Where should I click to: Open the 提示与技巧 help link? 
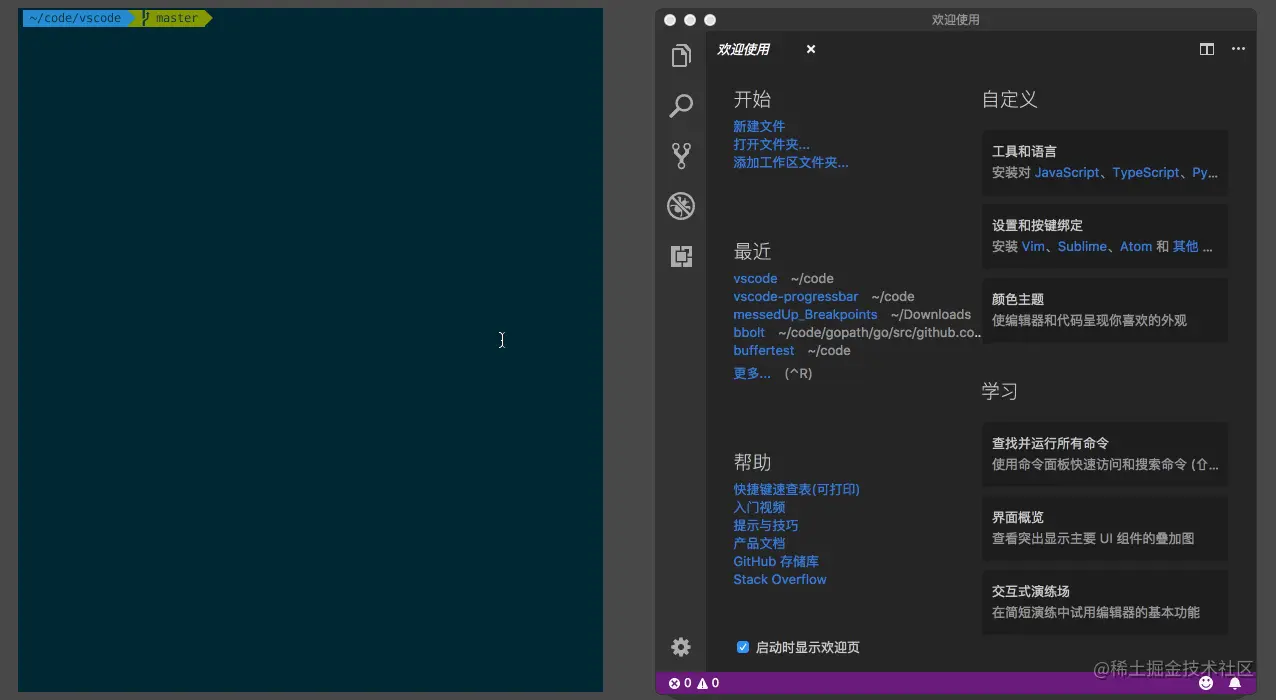766,526
